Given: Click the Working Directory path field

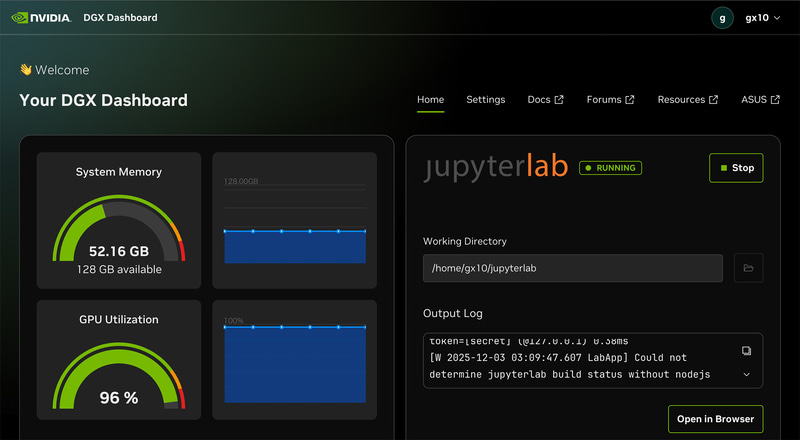Looking at the screenshot, I should click(572, 268).
